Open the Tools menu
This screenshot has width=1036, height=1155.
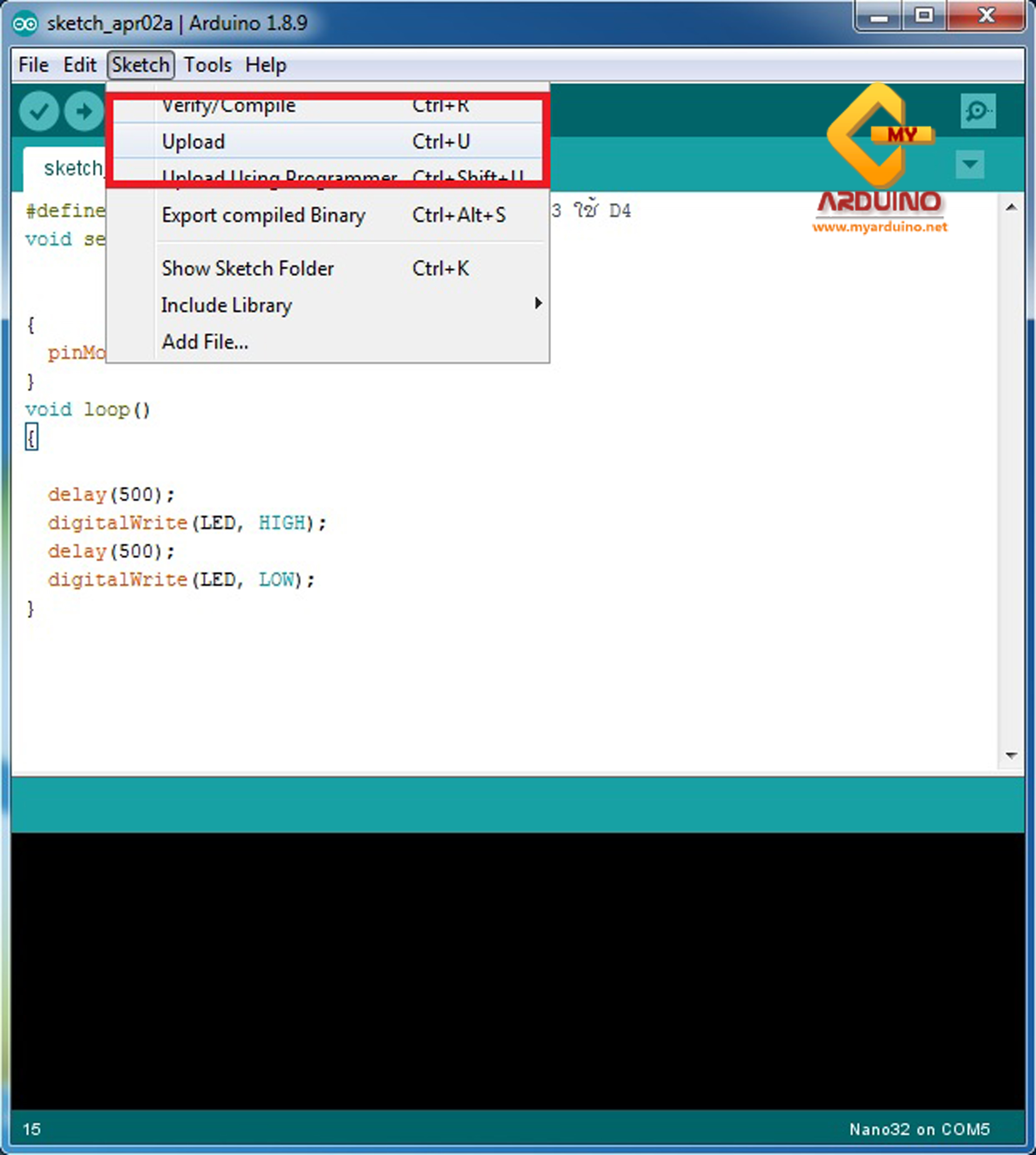click(208, 65)
